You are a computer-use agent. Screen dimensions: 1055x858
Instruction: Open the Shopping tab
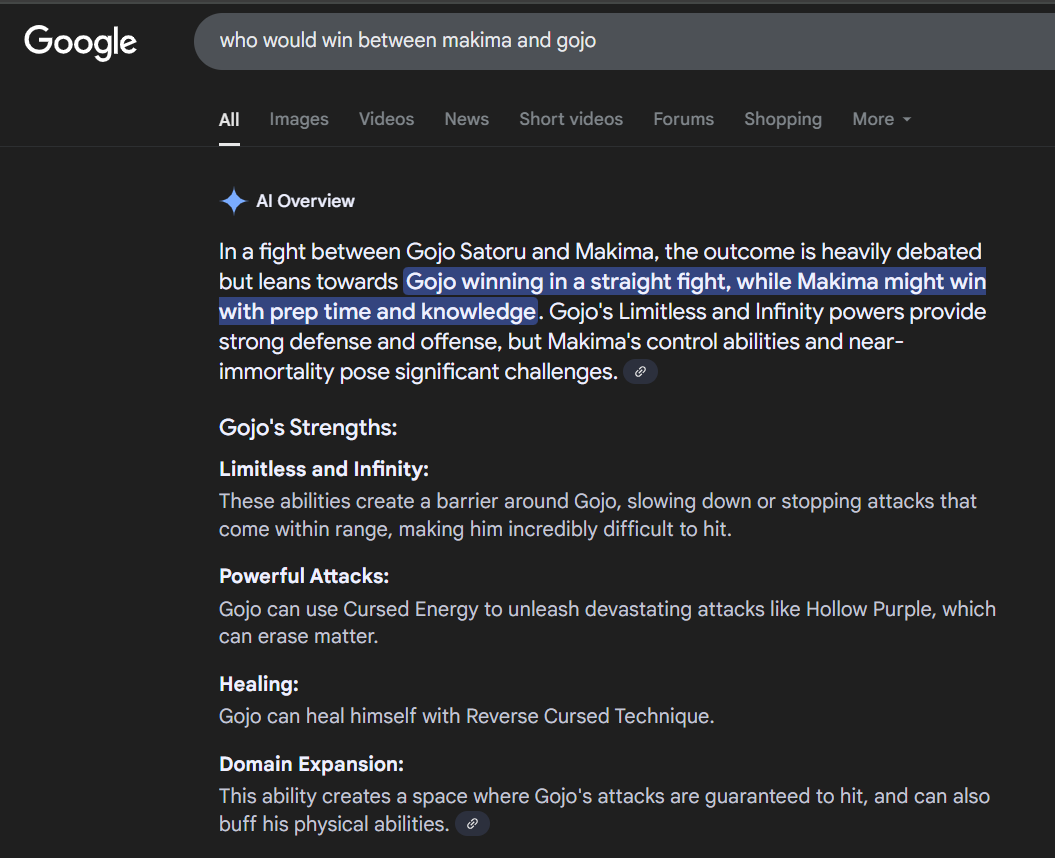click(783, 119)
